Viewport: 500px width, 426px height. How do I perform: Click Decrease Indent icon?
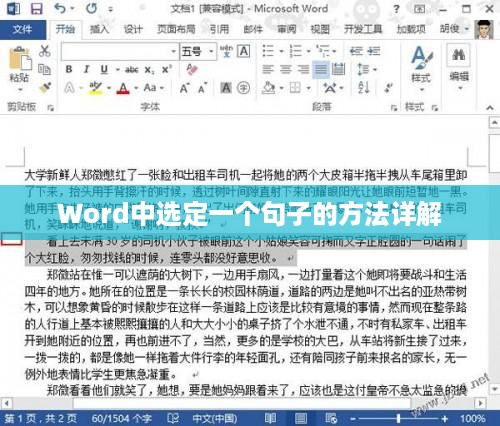pos(356,51)
